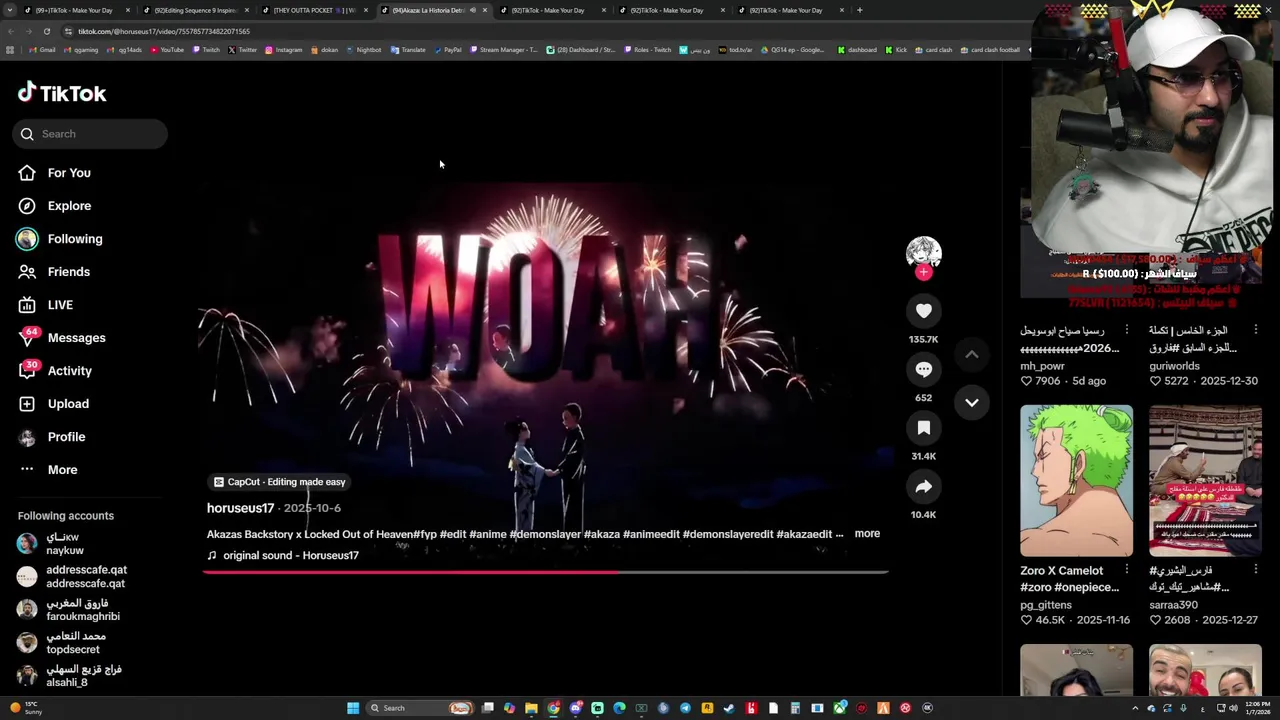Open the LIVE section
This screenshot has width=1280, height=720.
click(46, 305)
